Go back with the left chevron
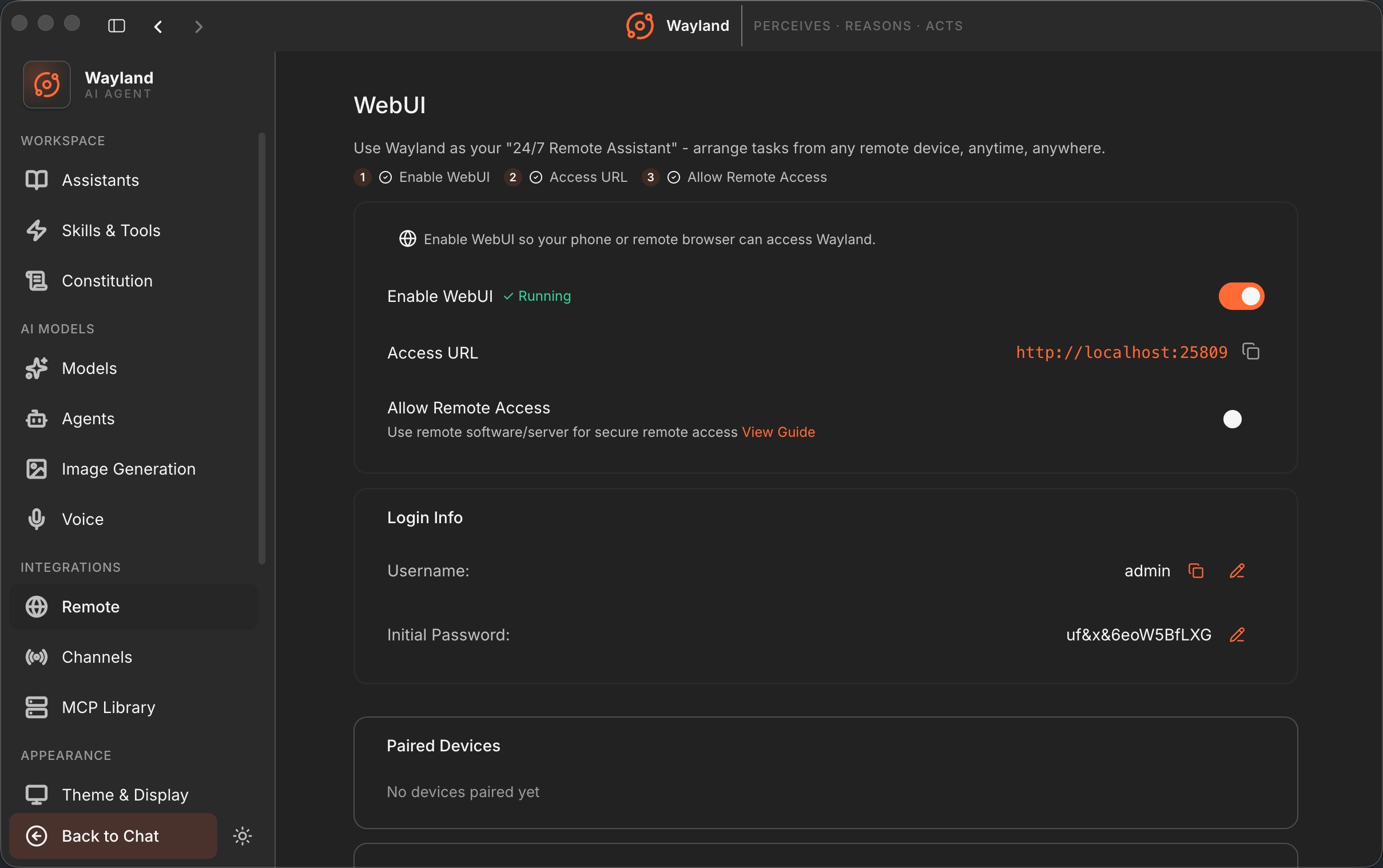1383x868 pixels. pyautogui.click(x=158, y=26)
